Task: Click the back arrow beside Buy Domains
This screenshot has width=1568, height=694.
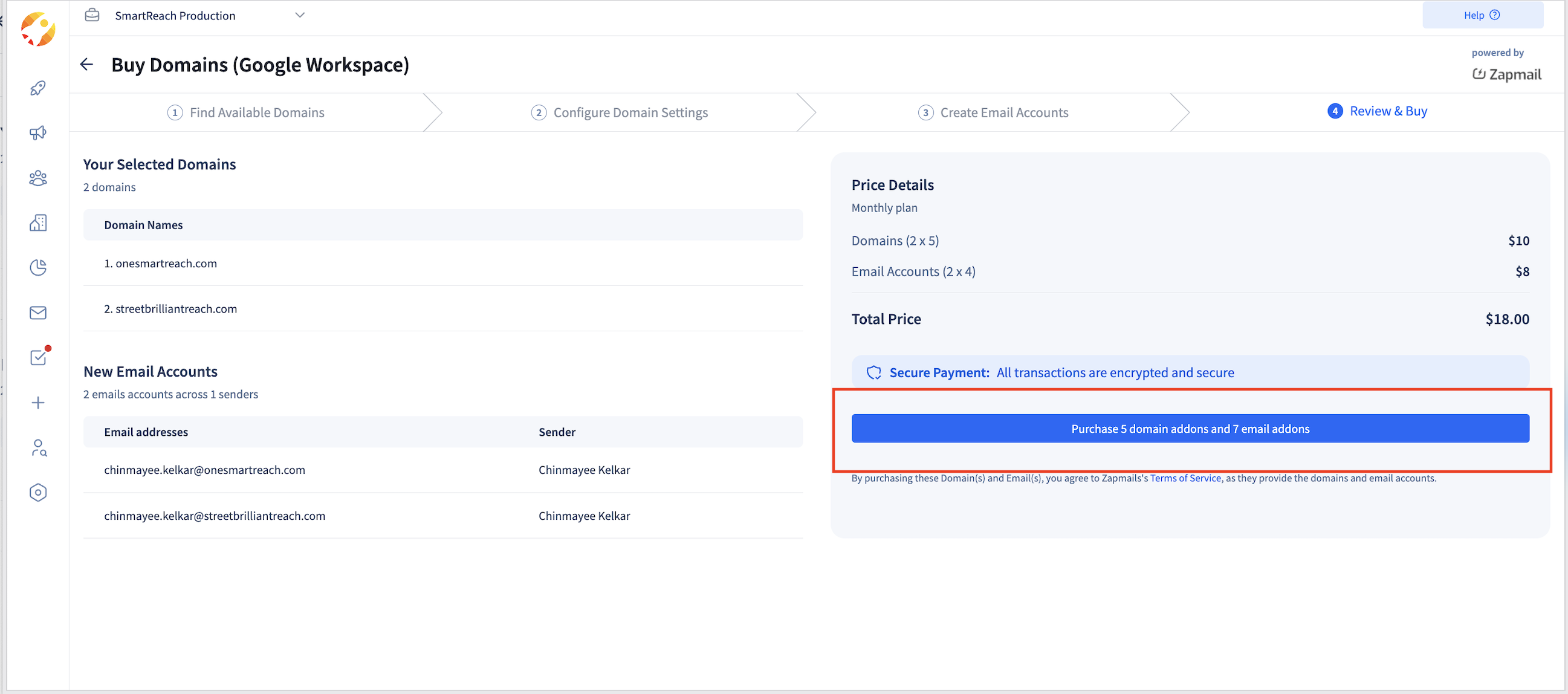Action: tap(86, 65)
